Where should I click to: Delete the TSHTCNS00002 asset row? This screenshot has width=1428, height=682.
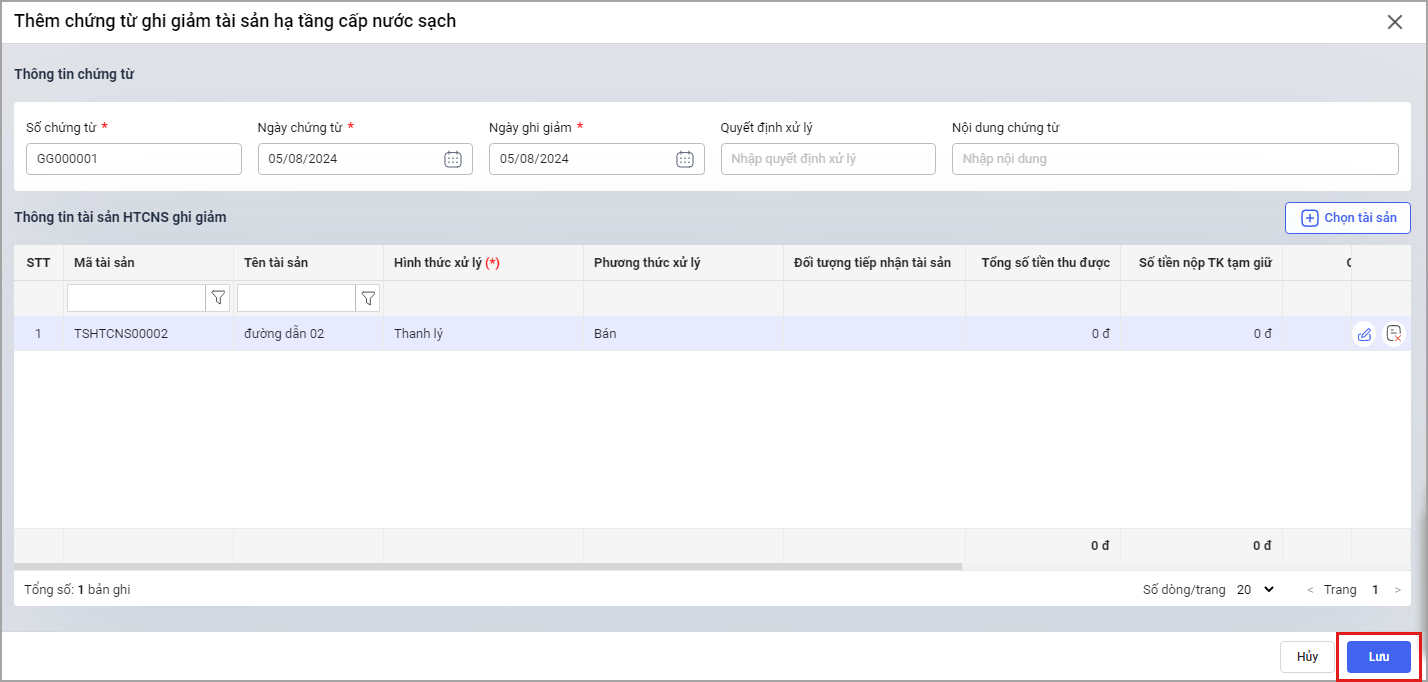(x=1393, y=334)
